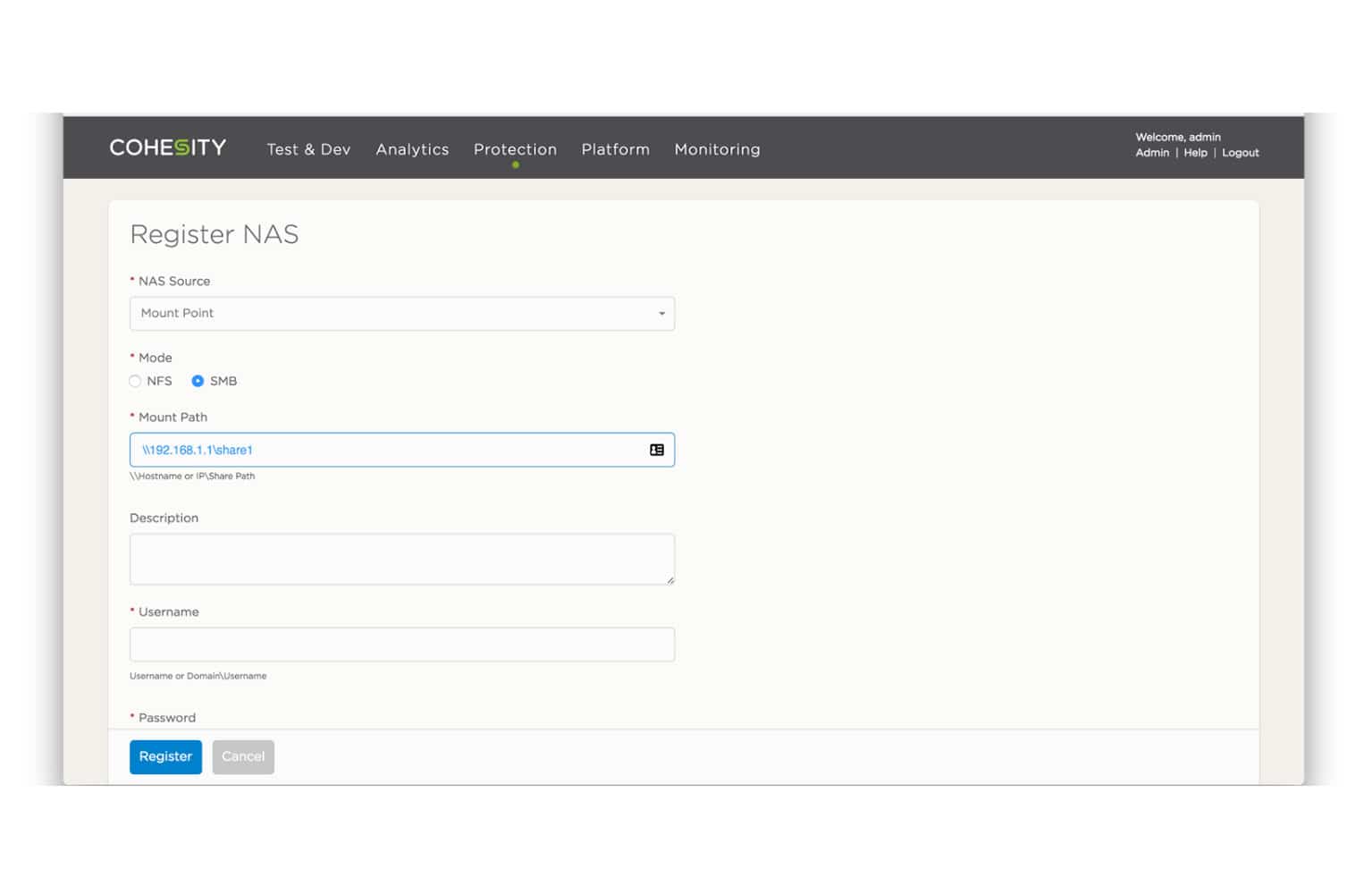Click the Register button
The image size is (1372, 894).
click(x=165, y=756)
